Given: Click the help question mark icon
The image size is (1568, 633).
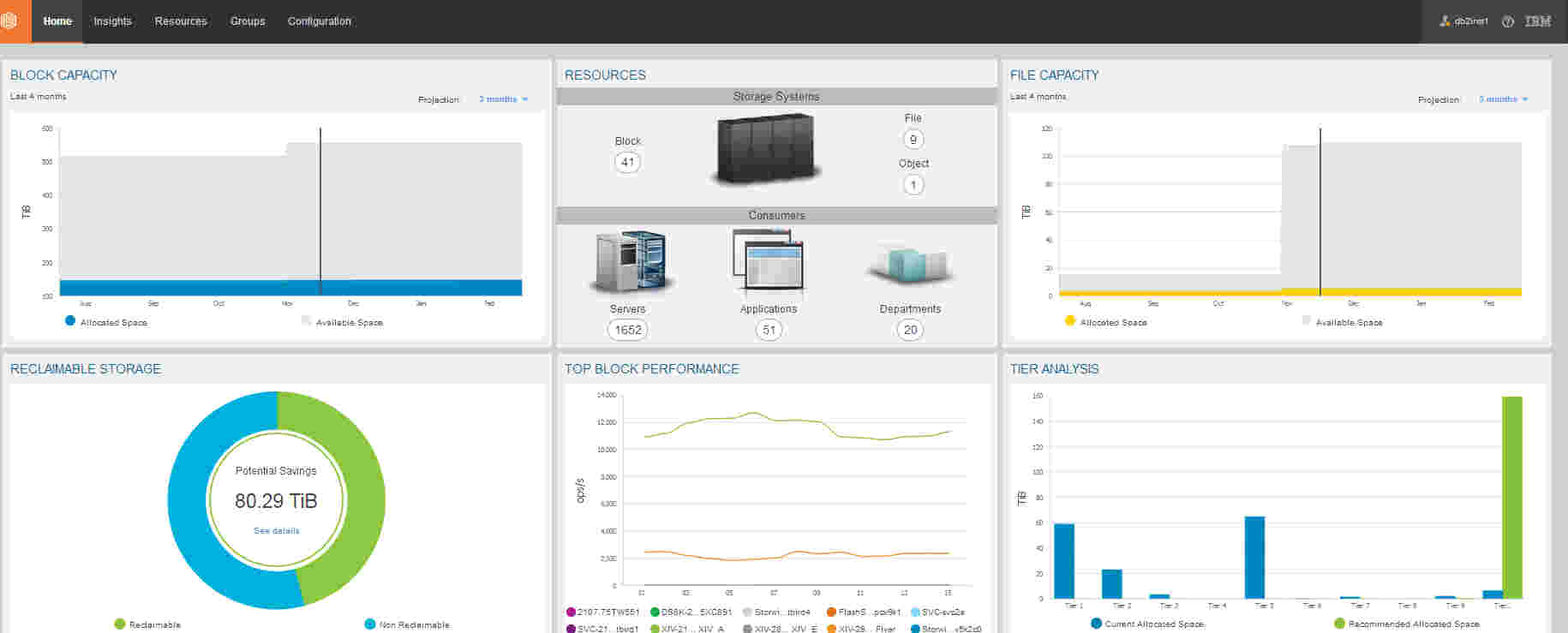Looking at the screenshot, I should pos(1508,21).
